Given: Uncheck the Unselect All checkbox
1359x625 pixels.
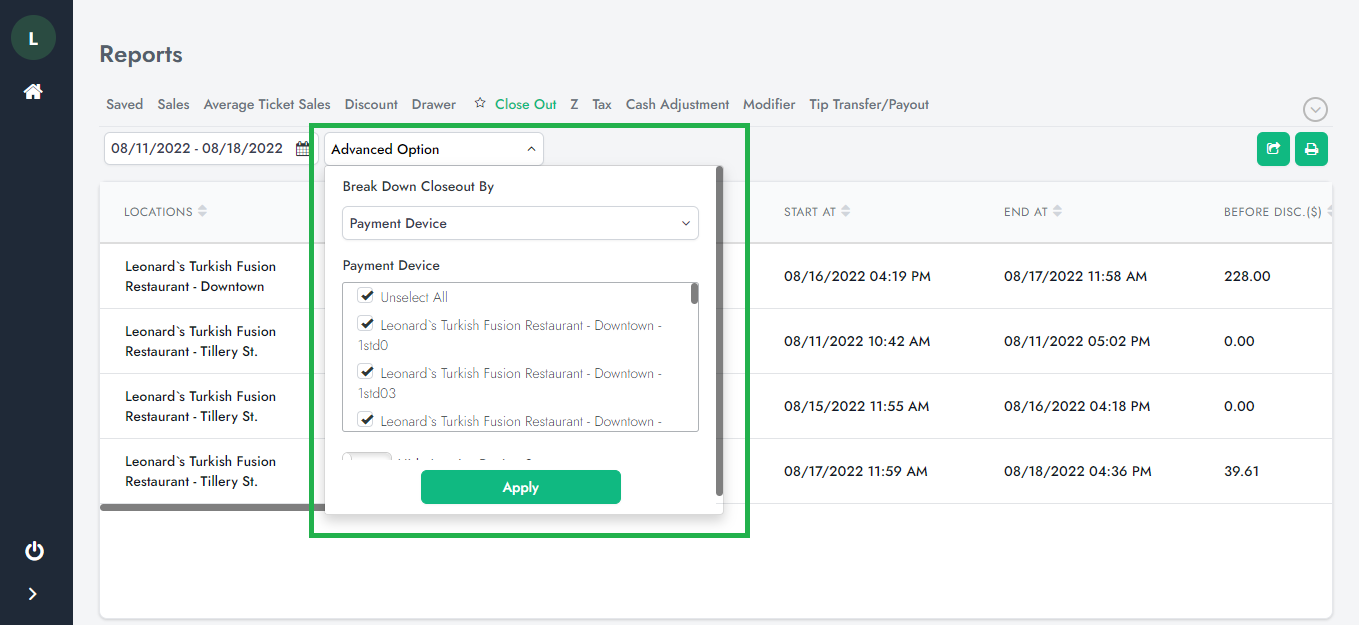Looking at the screenshot, I should [x=366, y=297].
